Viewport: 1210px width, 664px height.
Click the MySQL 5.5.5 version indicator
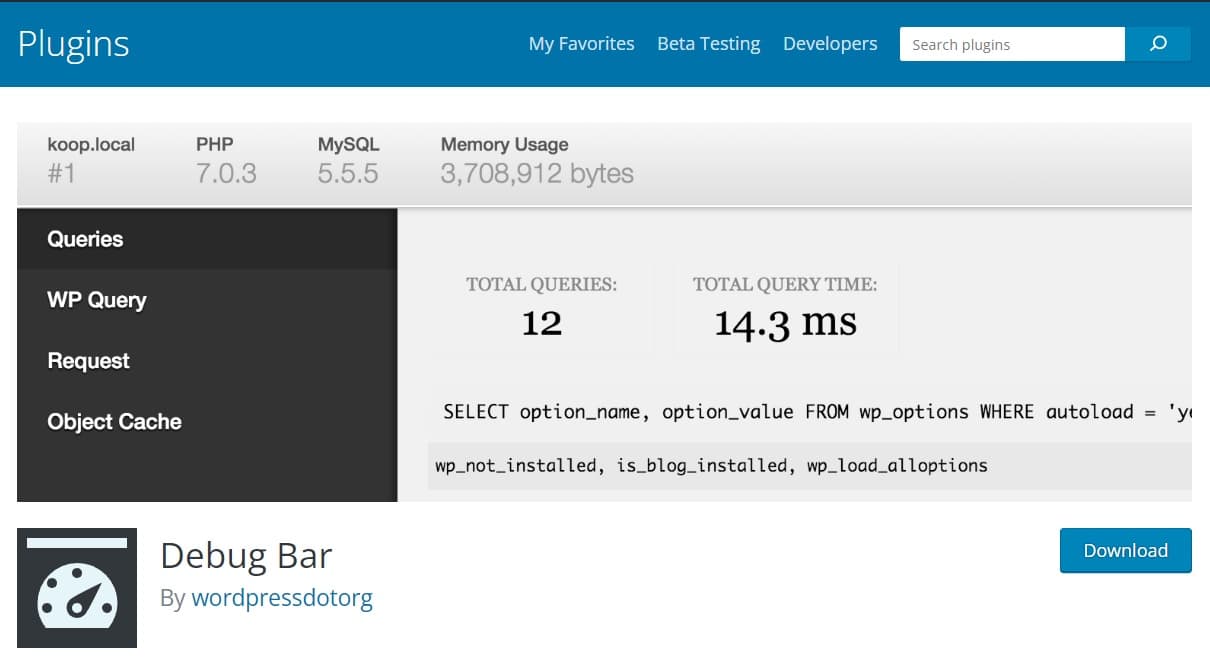[x=348, y=160]
